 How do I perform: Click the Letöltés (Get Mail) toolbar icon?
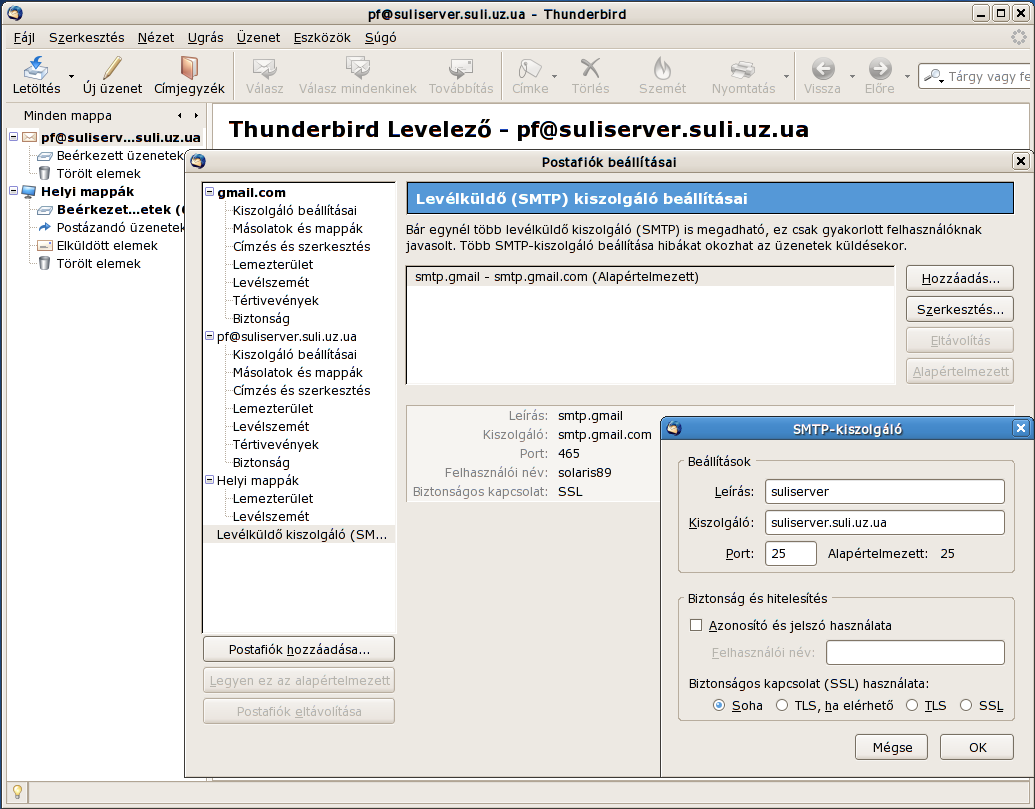pyautogui.click(x=36, y=68)
